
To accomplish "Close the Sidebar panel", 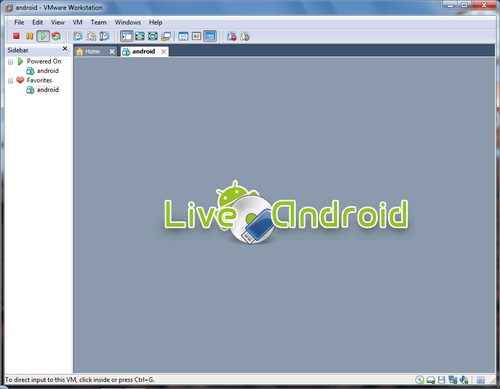I will (65, 49).
